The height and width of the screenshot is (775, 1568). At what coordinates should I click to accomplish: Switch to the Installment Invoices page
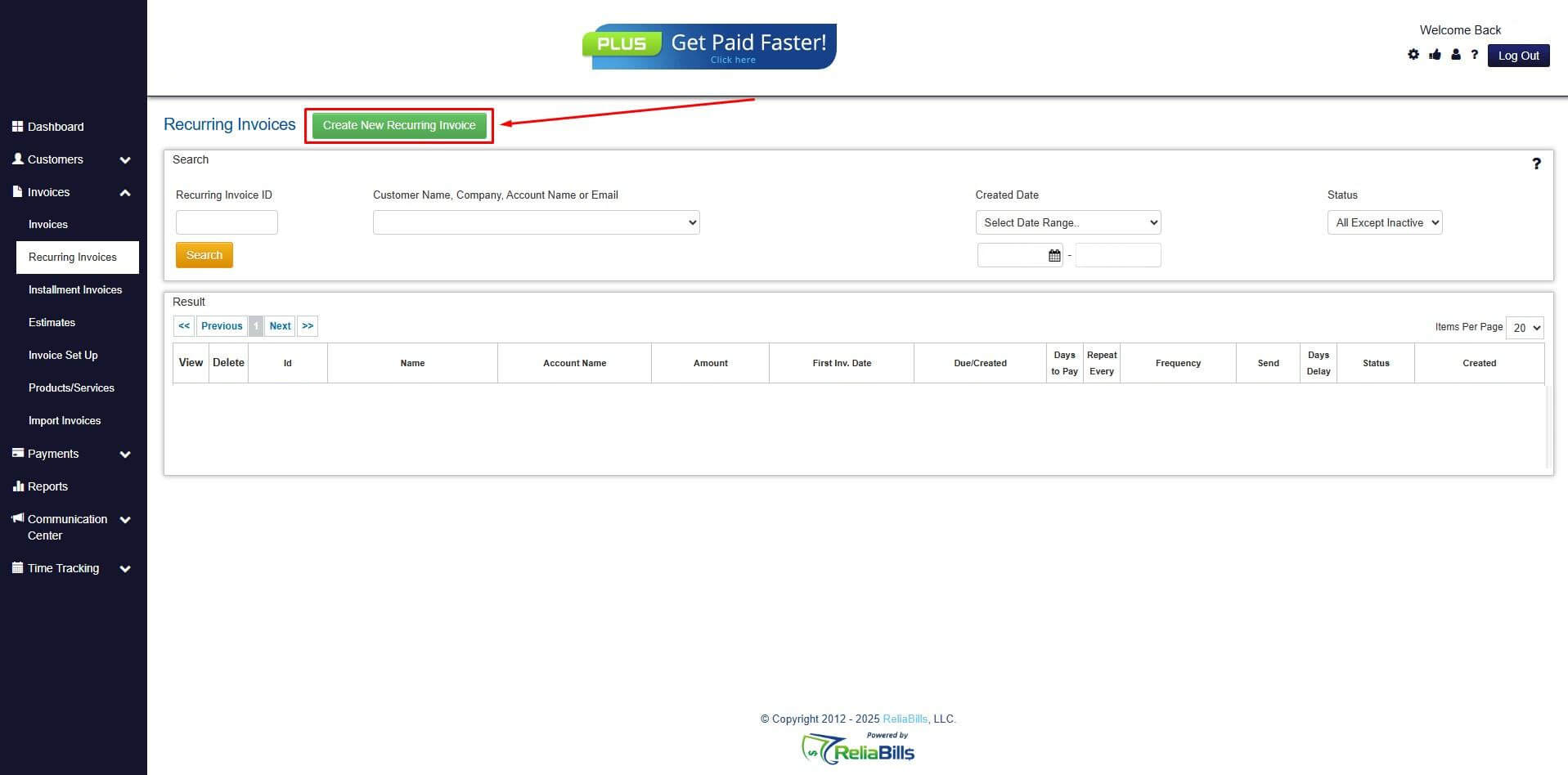click(75, 289)
